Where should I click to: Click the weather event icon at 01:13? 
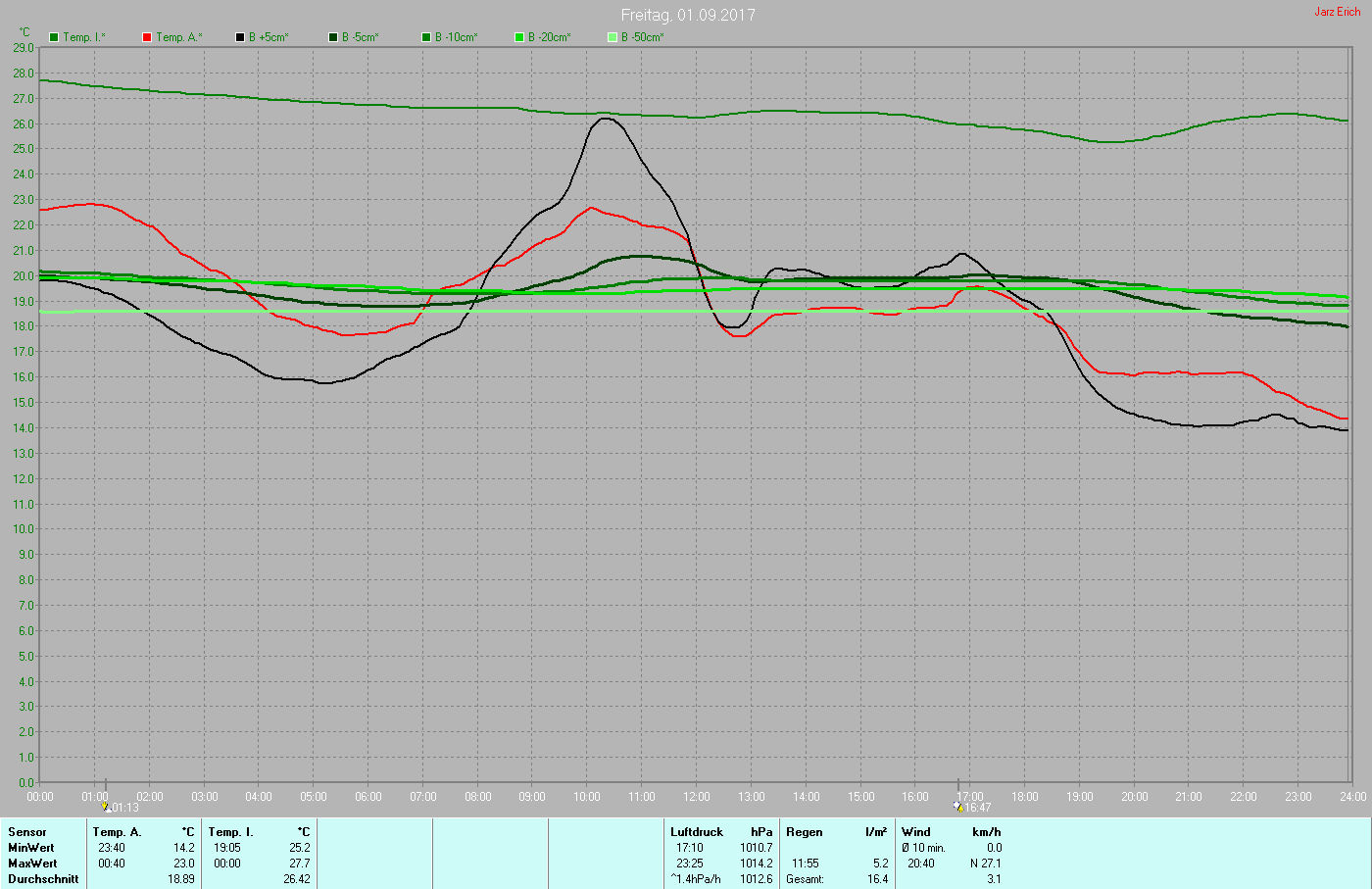pos(106,807)
